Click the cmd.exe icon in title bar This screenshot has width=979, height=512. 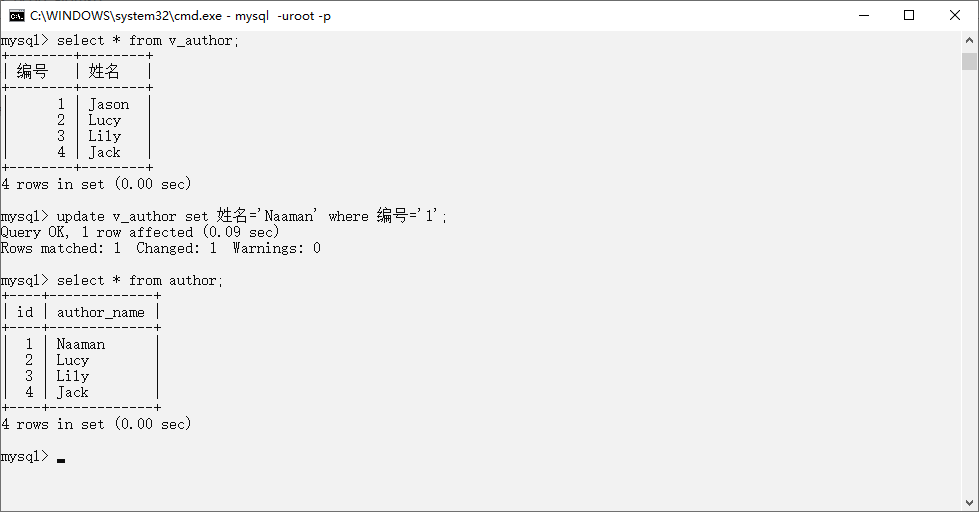coord(17,16)
